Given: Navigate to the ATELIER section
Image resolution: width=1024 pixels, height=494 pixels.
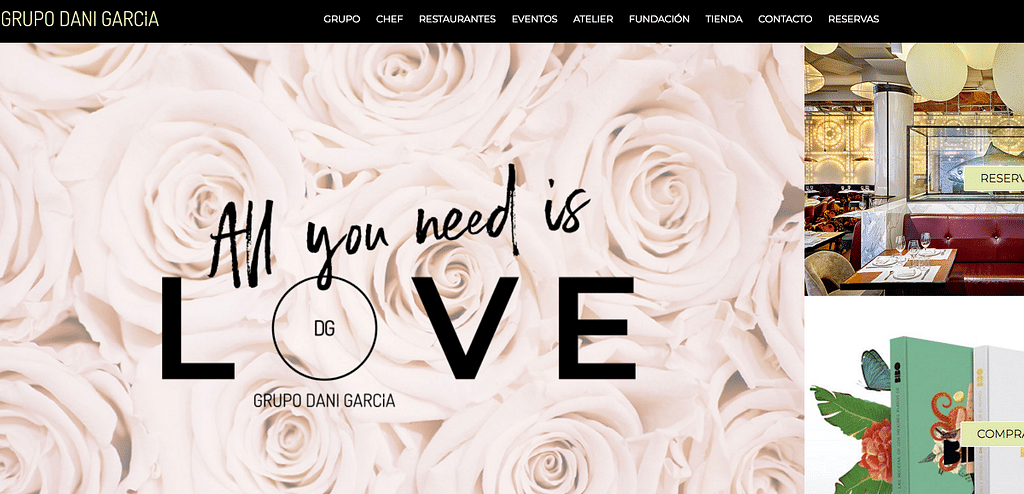Looking at the screenshot, I should tap(593, 19).
